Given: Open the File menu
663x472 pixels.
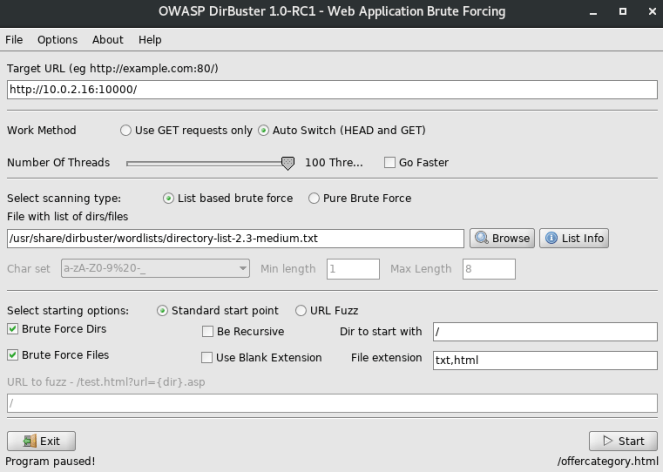Looking at the screenshot, I should [14, 40].
